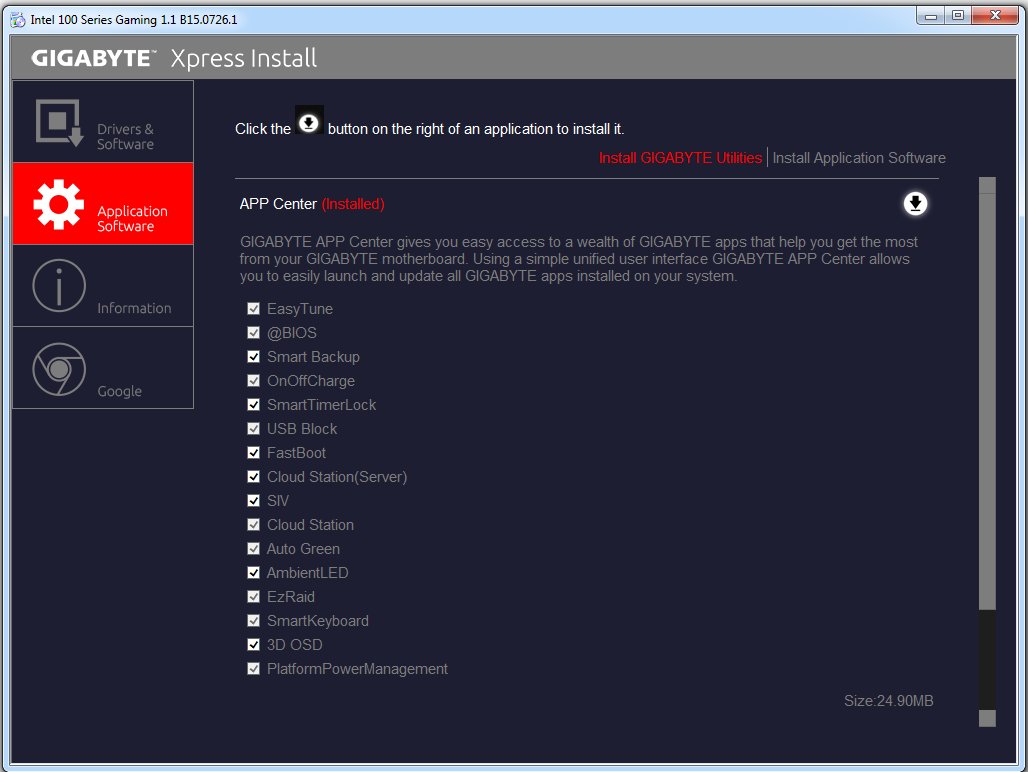Toggle the FastBoot checkbox
This screenshot has width=1028, height=772.
pos(254,453)
